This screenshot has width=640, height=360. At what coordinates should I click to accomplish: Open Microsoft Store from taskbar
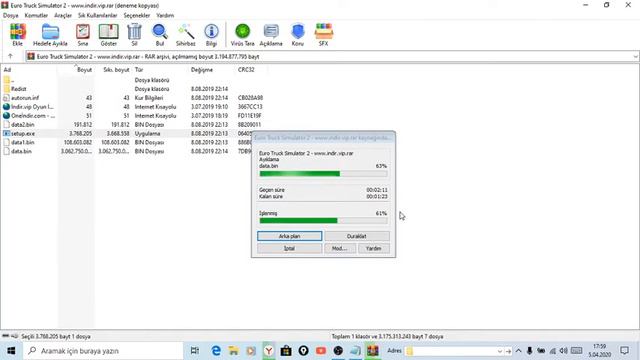click(x=286, y=351)
